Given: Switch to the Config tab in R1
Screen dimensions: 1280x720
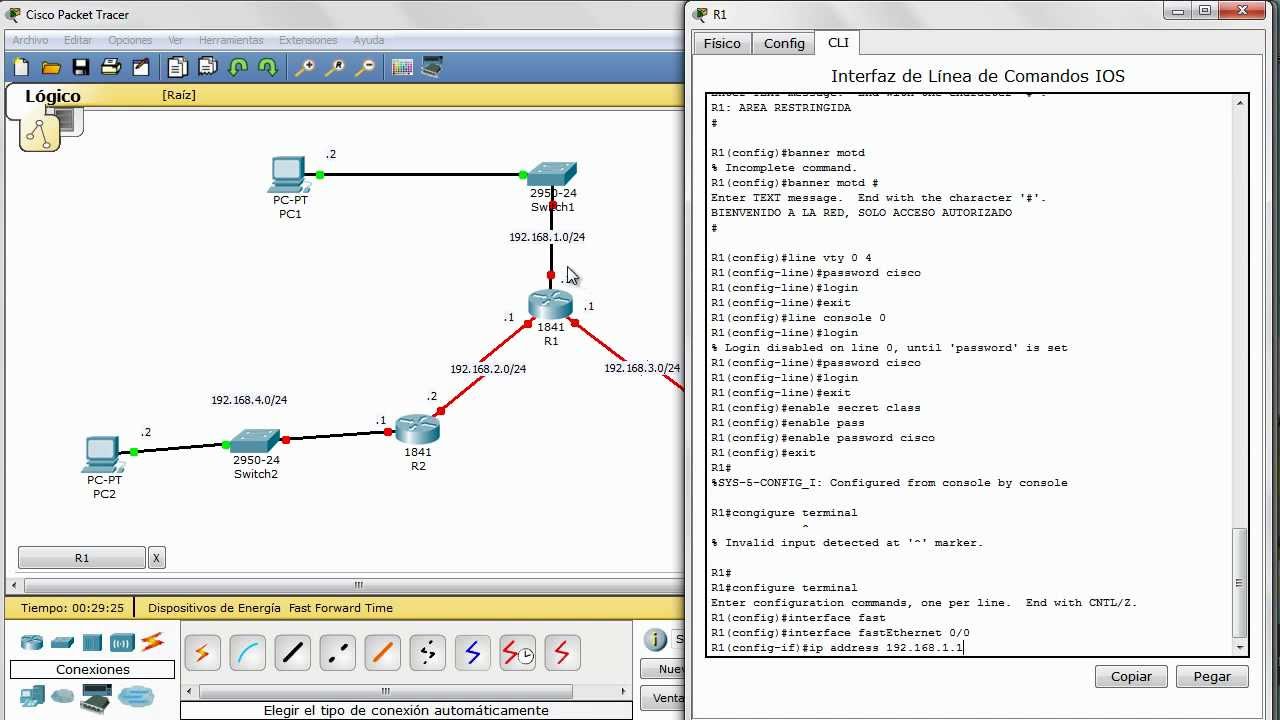Looking at the screenshot, I should click(784, 43).
